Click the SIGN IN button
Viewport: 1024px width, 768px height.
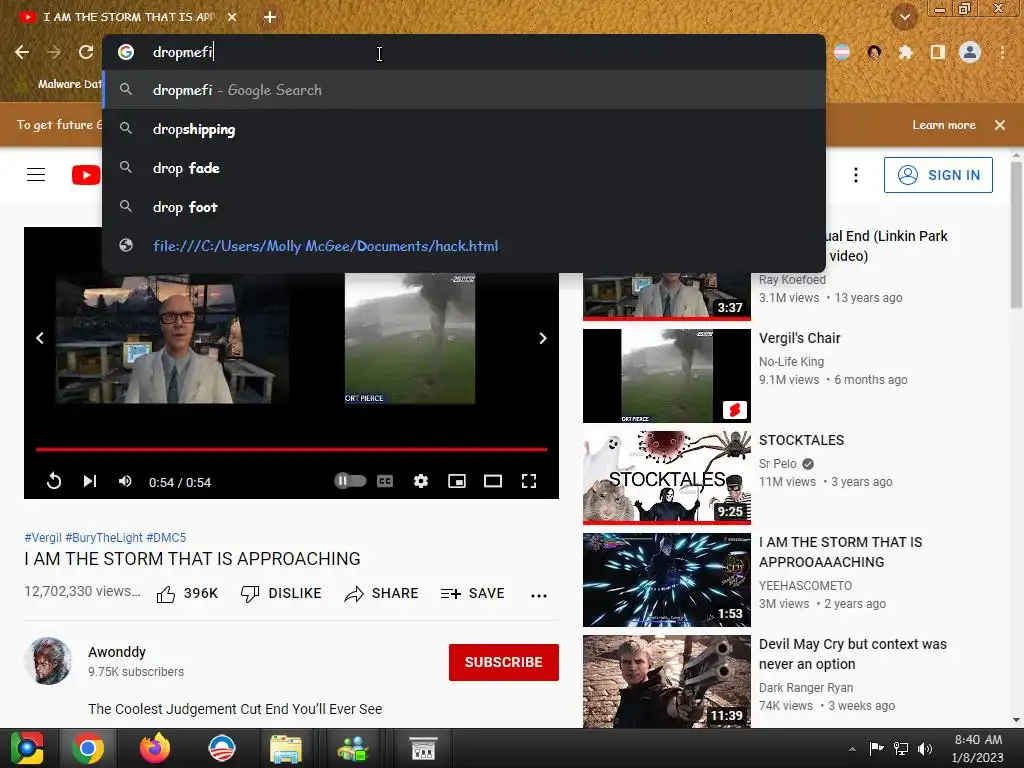pyautogui.click(x=938, y=175)
